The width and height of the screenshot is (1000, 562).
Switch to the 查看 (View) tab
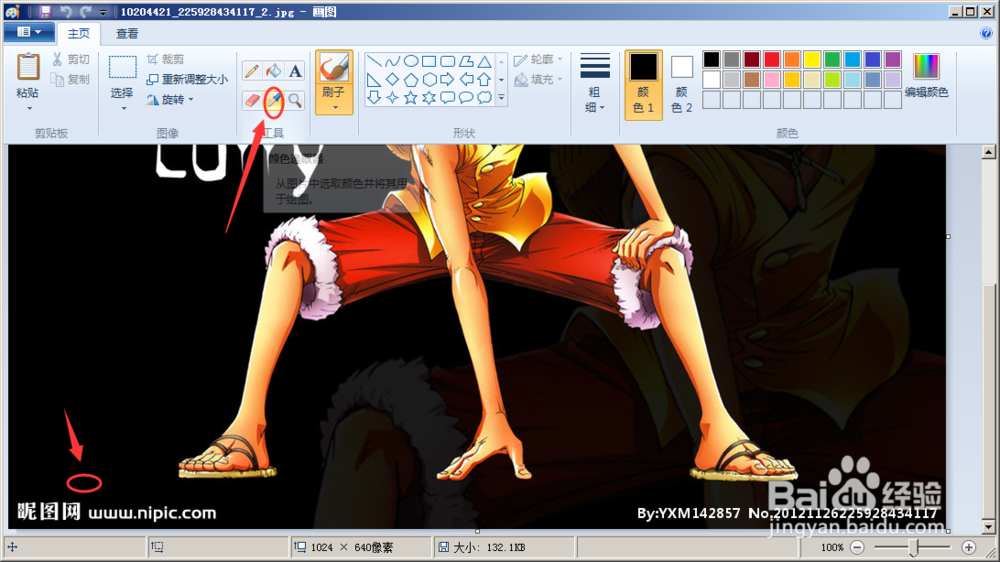point(127,33)
